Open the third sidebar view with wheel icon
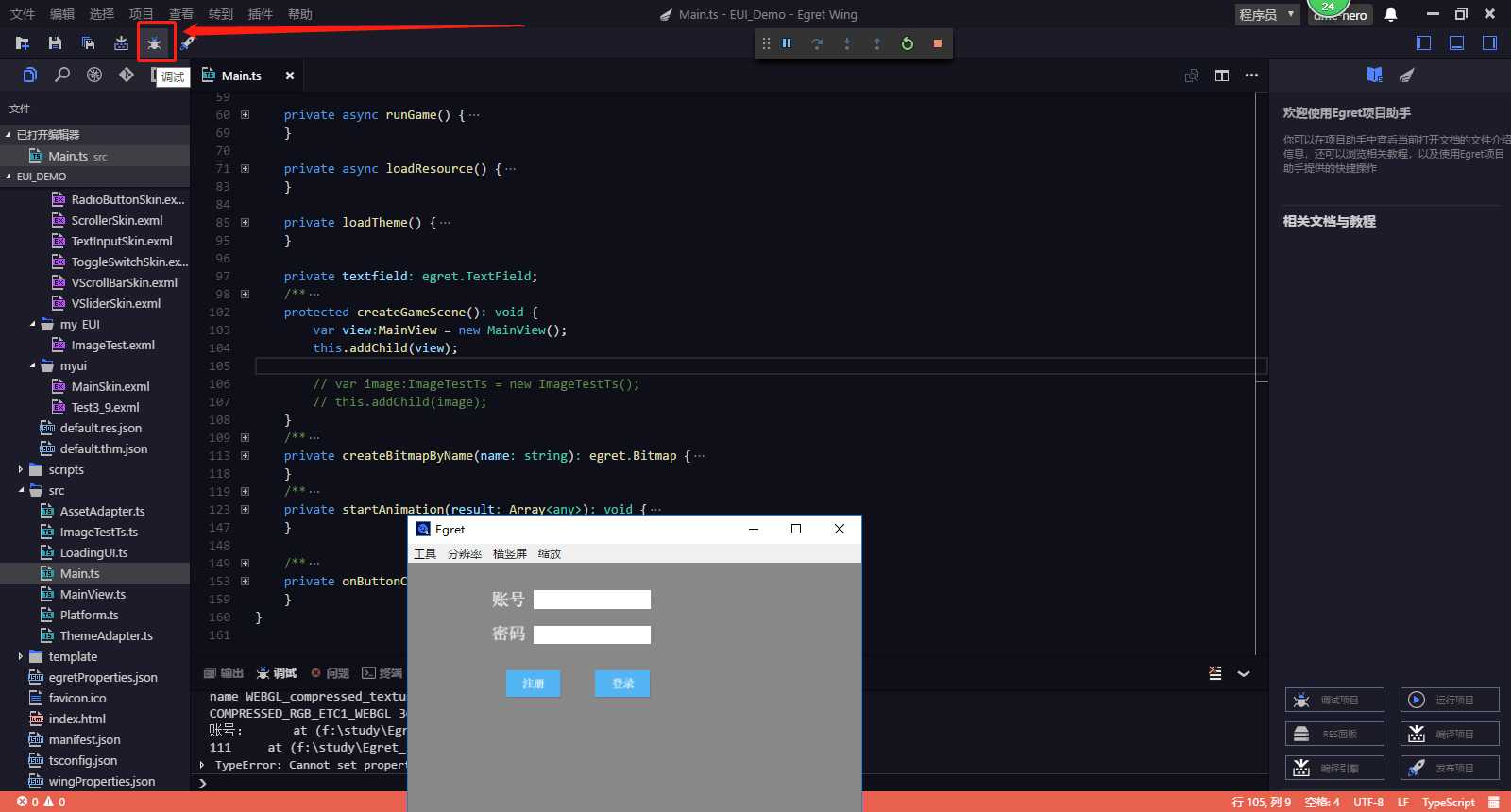The image size is (1511, 812). [94, 75]
